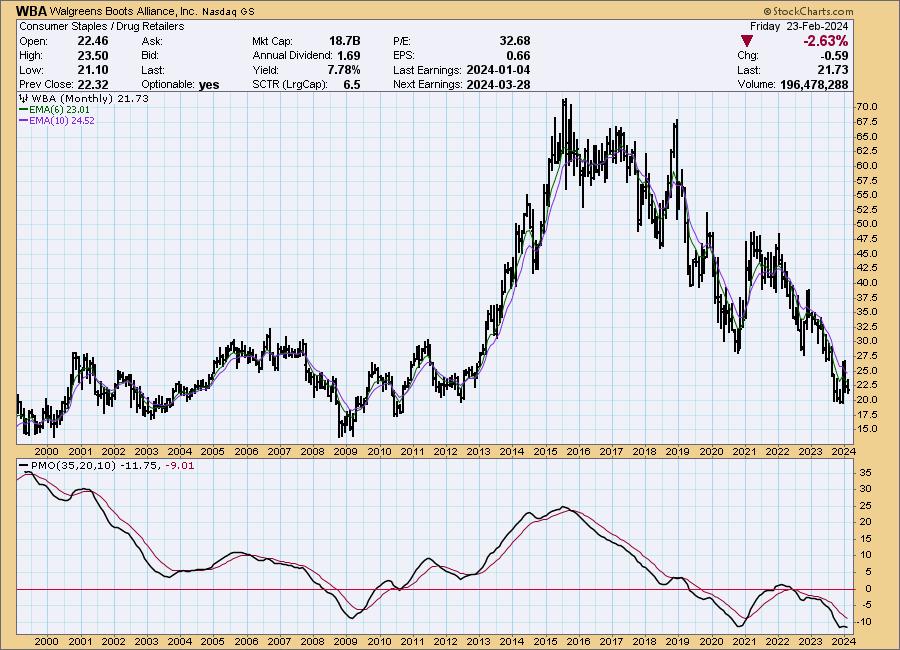900x650 pixels.
Task: Select the company name Walgreens Boots Alliance, Inc.
Action: [x=123, y=11]
